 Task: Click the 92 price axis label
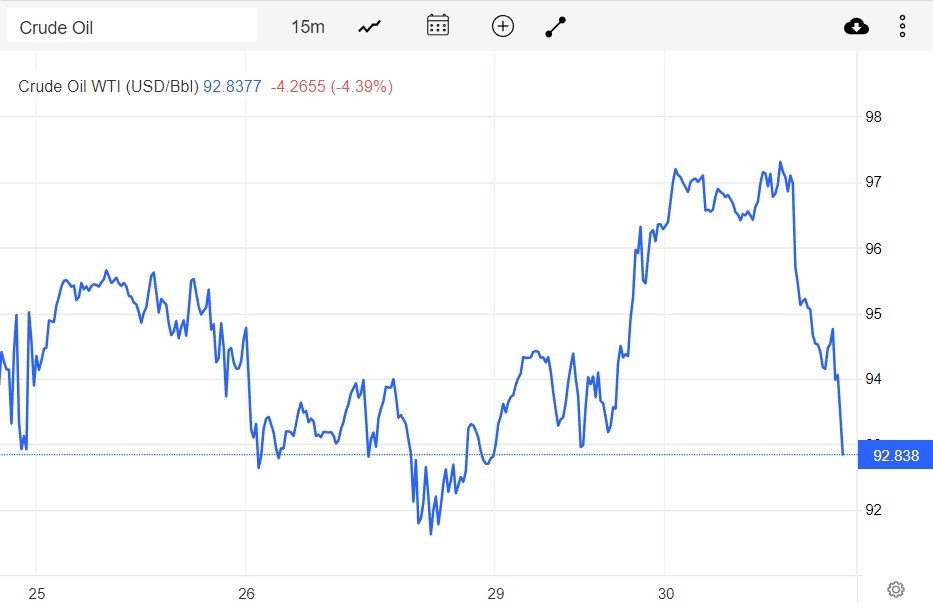point(873,510)
